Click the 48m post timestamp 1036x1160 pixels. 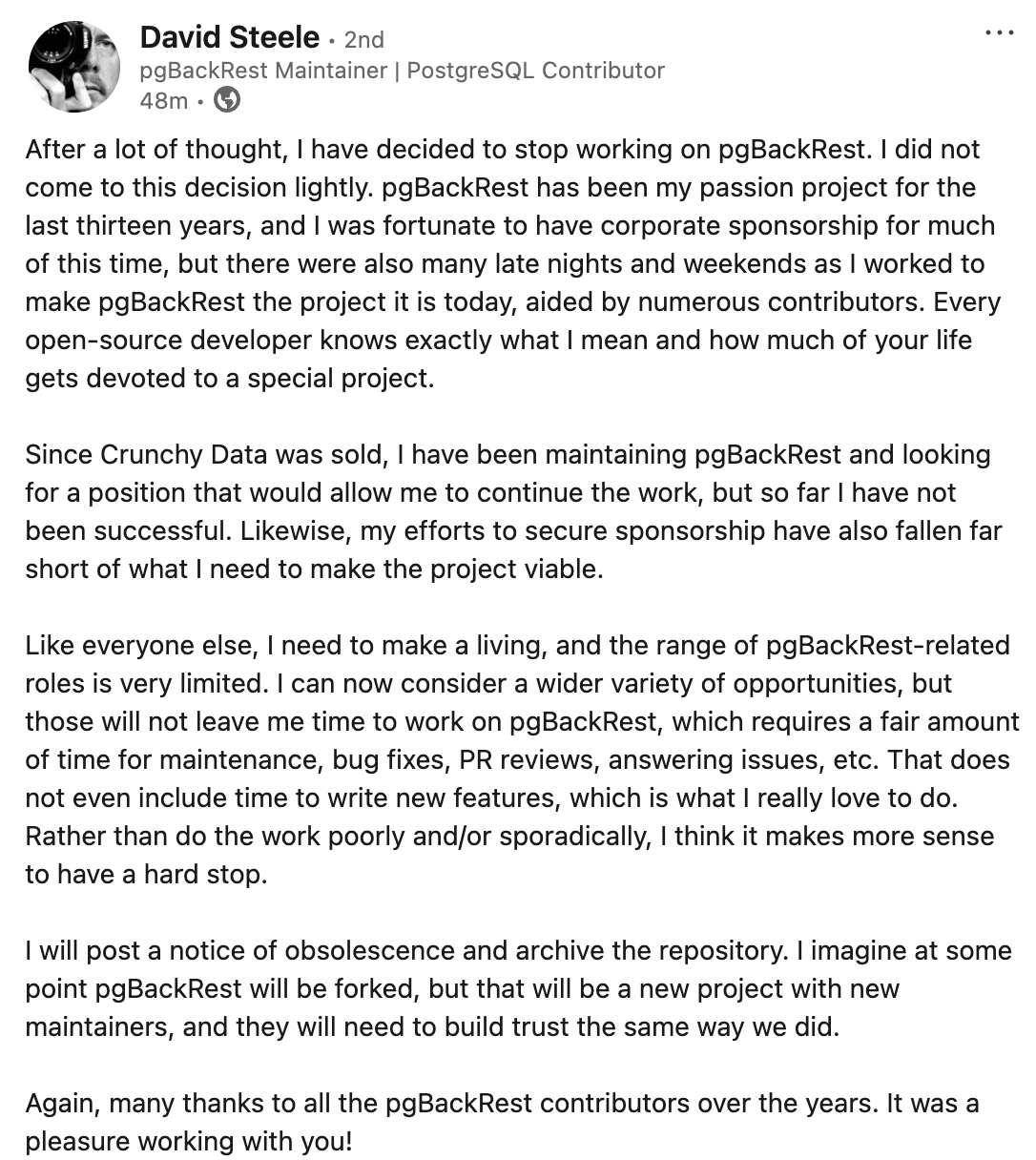[163, 100]
